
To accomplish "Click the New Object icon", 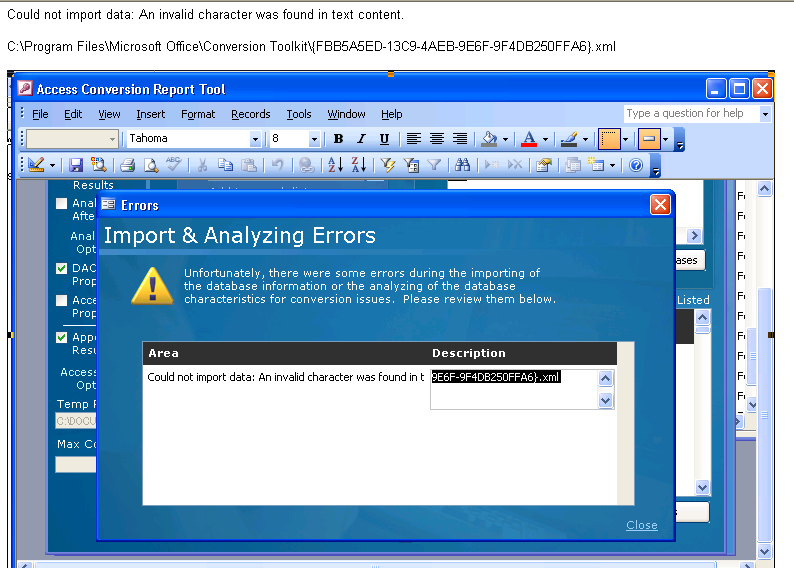I will [x=596, y=165].
